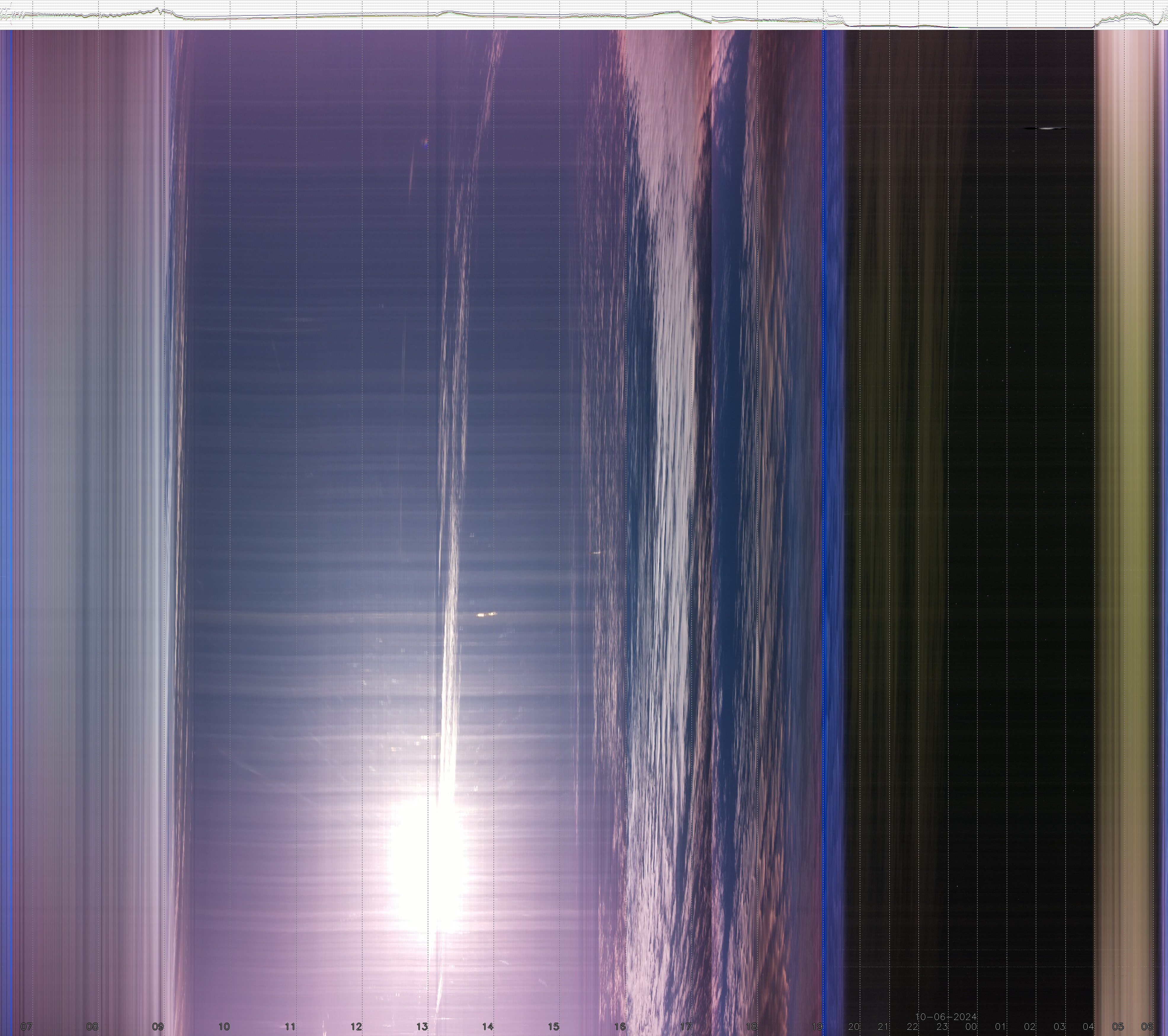Screen dimensions: 1168x1036
Task: Click the 08 hour label
Action: click(x=92, y=1026)
